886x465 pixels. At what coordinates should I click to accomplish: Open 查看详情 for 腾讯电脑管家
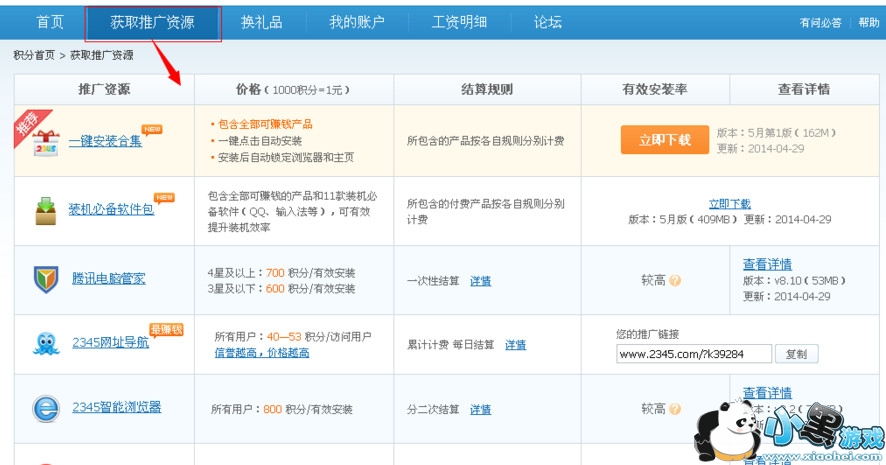click(x=767, y=264)
